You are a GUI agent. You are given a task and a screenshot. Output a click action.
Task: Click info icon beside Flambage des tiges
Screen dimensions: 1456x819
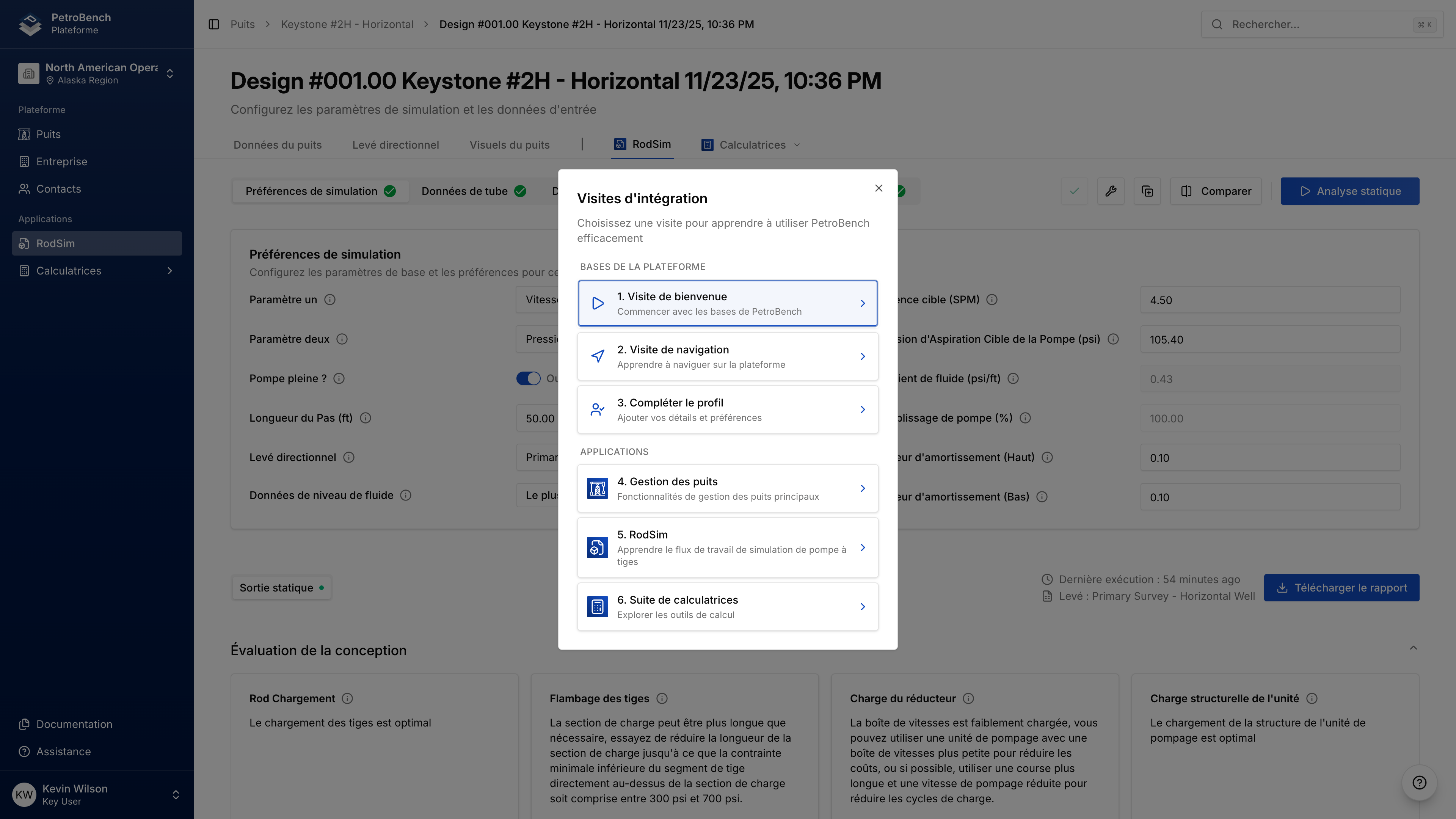pyautogui.click(x=662, y=698)
